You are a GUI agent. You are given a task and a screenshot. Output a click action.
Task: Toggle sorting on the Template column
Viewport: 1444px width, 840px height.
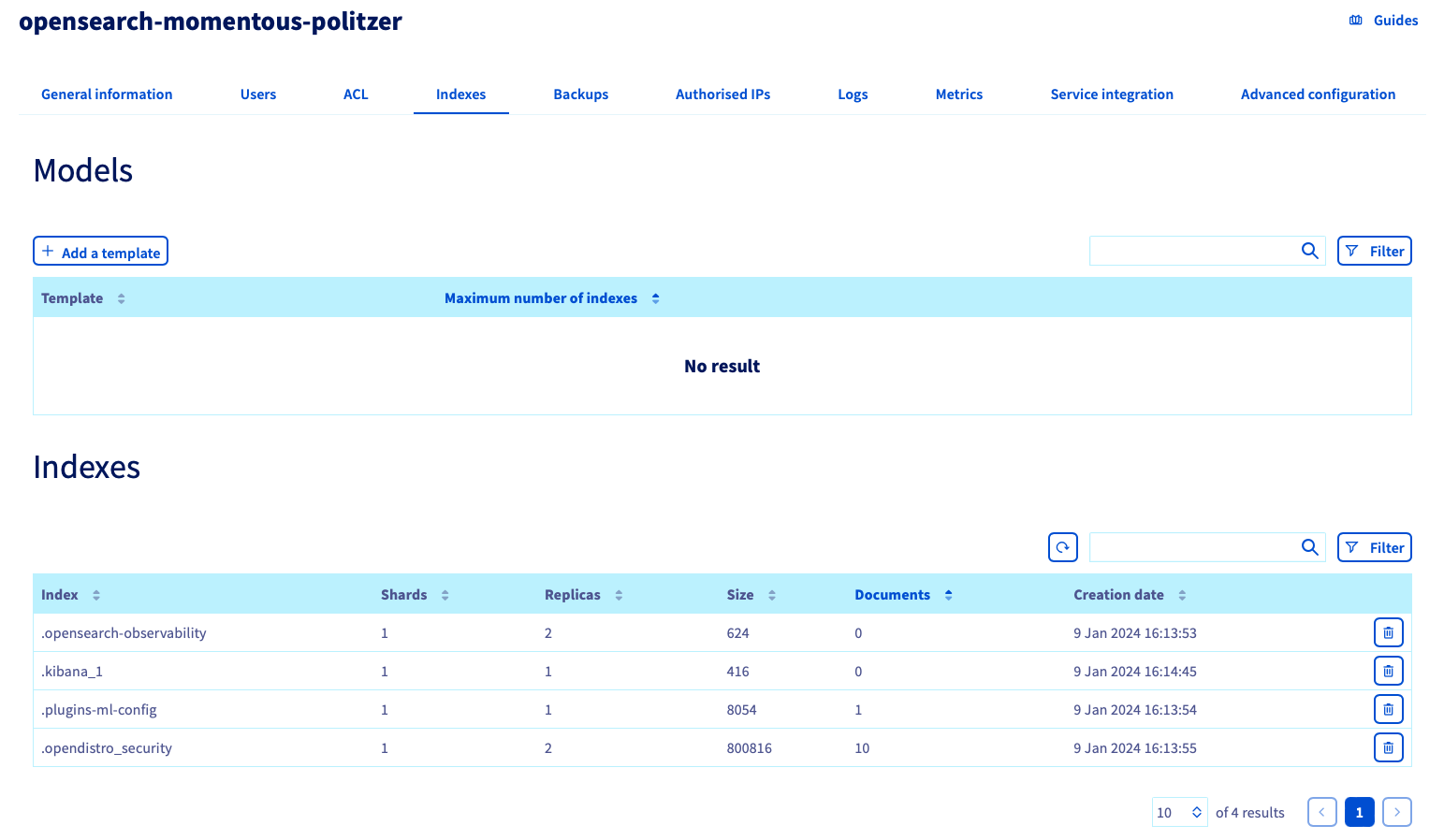(121, 297)
